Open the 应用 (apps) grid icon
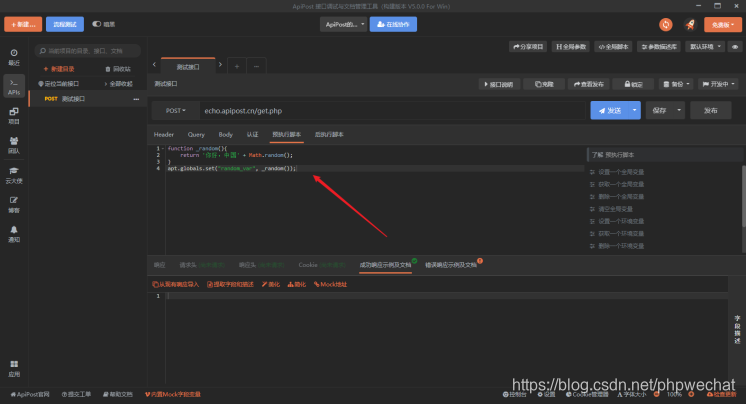This screenshot has height=404, width=746. tap(14, 368)
